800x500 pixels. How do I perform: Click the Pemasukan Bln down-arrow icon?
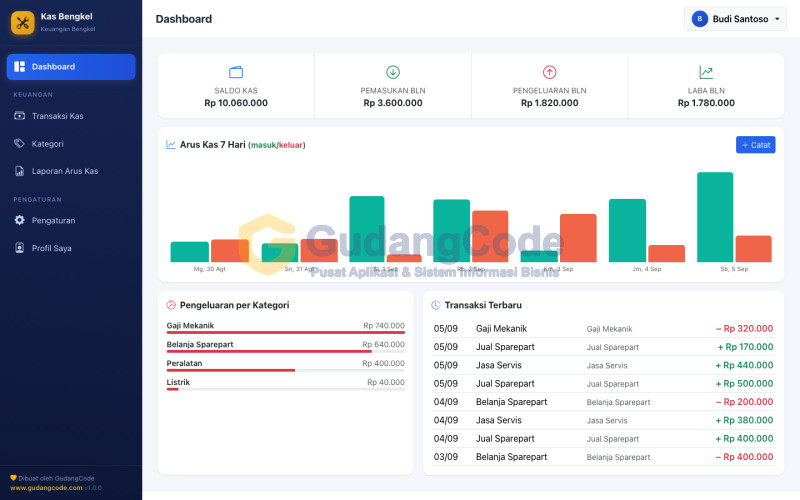(393, 72)
